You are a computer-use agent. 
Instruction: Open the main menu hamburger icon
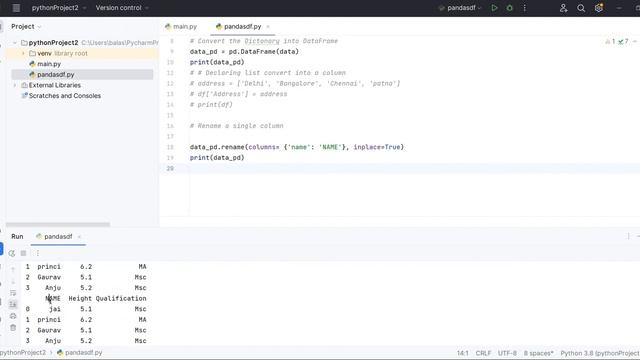coord(16,8)
